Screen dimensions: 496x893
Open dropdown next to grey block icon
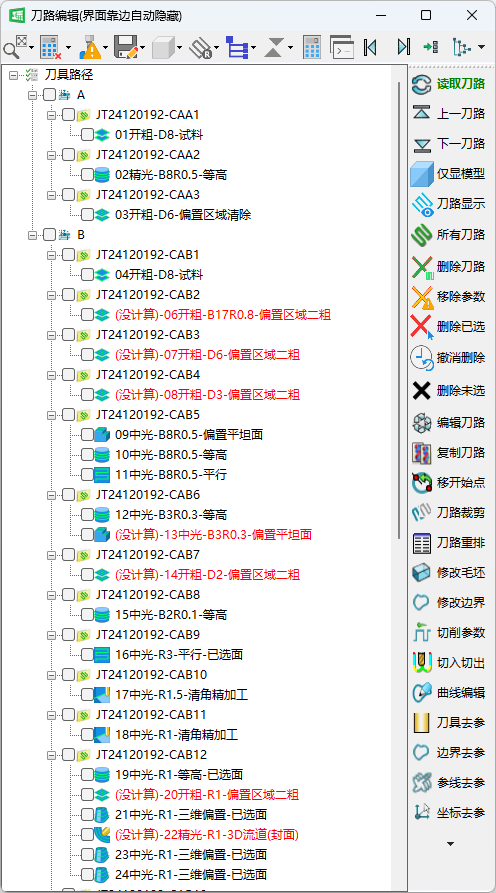[179, 48]
